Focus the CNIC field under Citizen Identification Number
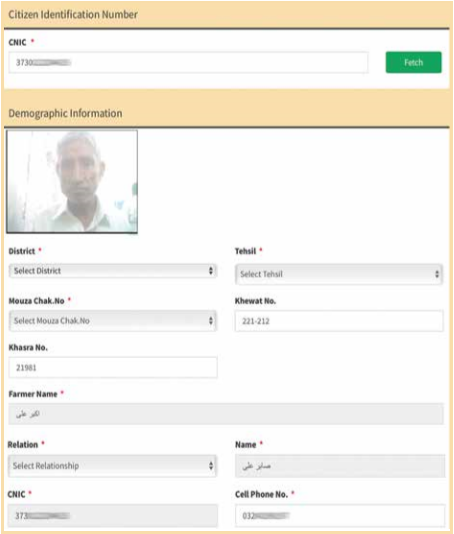 point(188,62)
